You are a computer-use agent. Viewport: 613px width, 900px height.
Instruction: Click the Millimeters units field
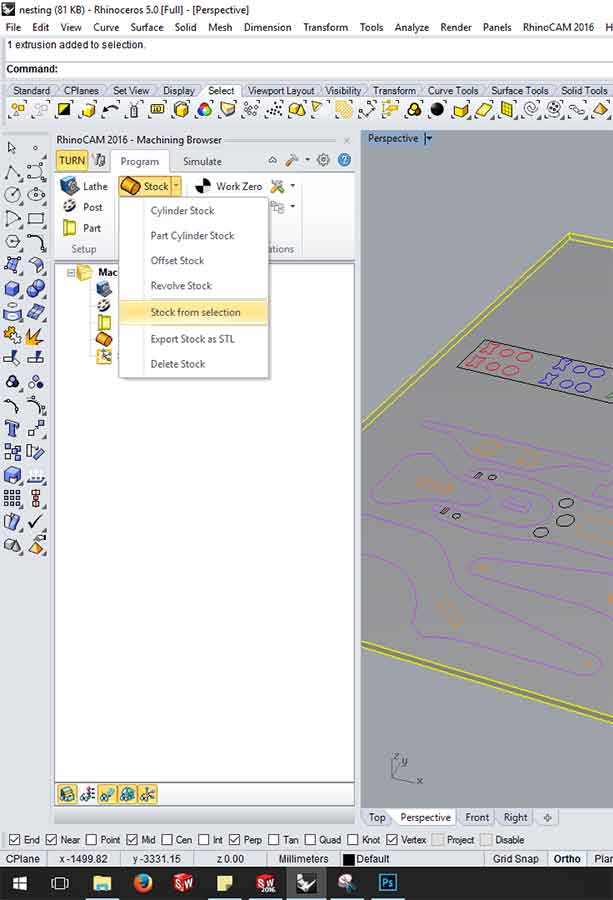click(x=303, y=859)
